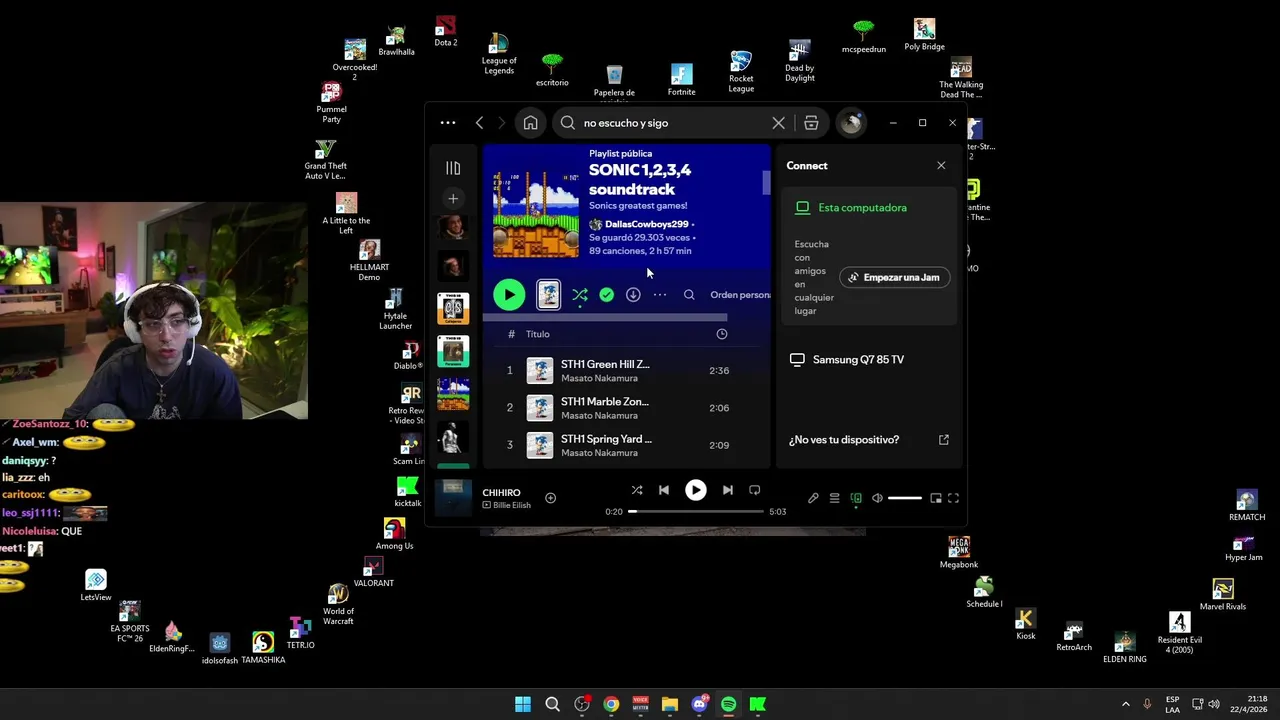Go back in Spotify navigation
This screenshot has width=1280, height=720.
pos(479,123)
